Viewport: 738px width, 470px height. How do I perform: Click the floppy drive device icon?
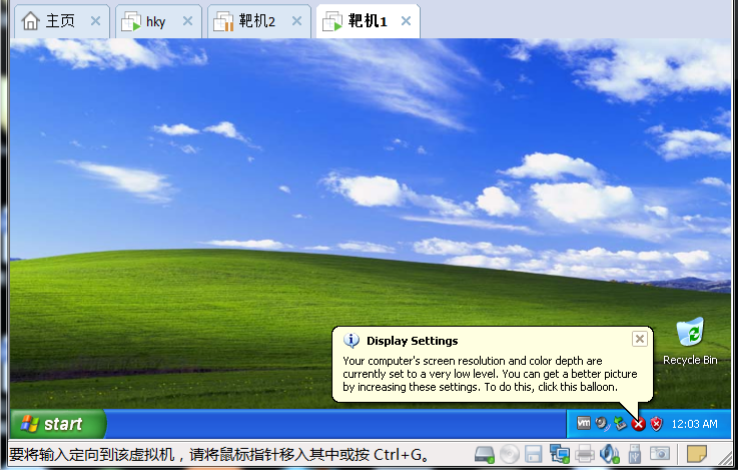click(534, 454)
